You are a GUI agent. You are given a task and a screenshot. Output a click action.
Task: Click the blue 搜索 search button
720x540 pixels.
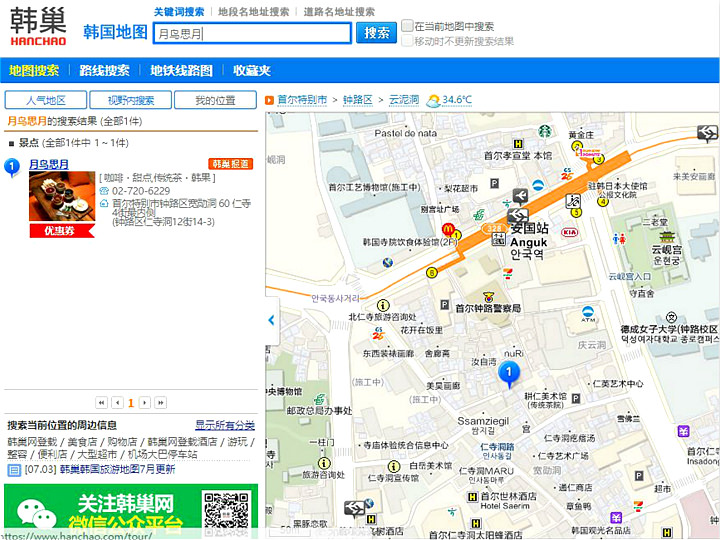click(376, 33)
